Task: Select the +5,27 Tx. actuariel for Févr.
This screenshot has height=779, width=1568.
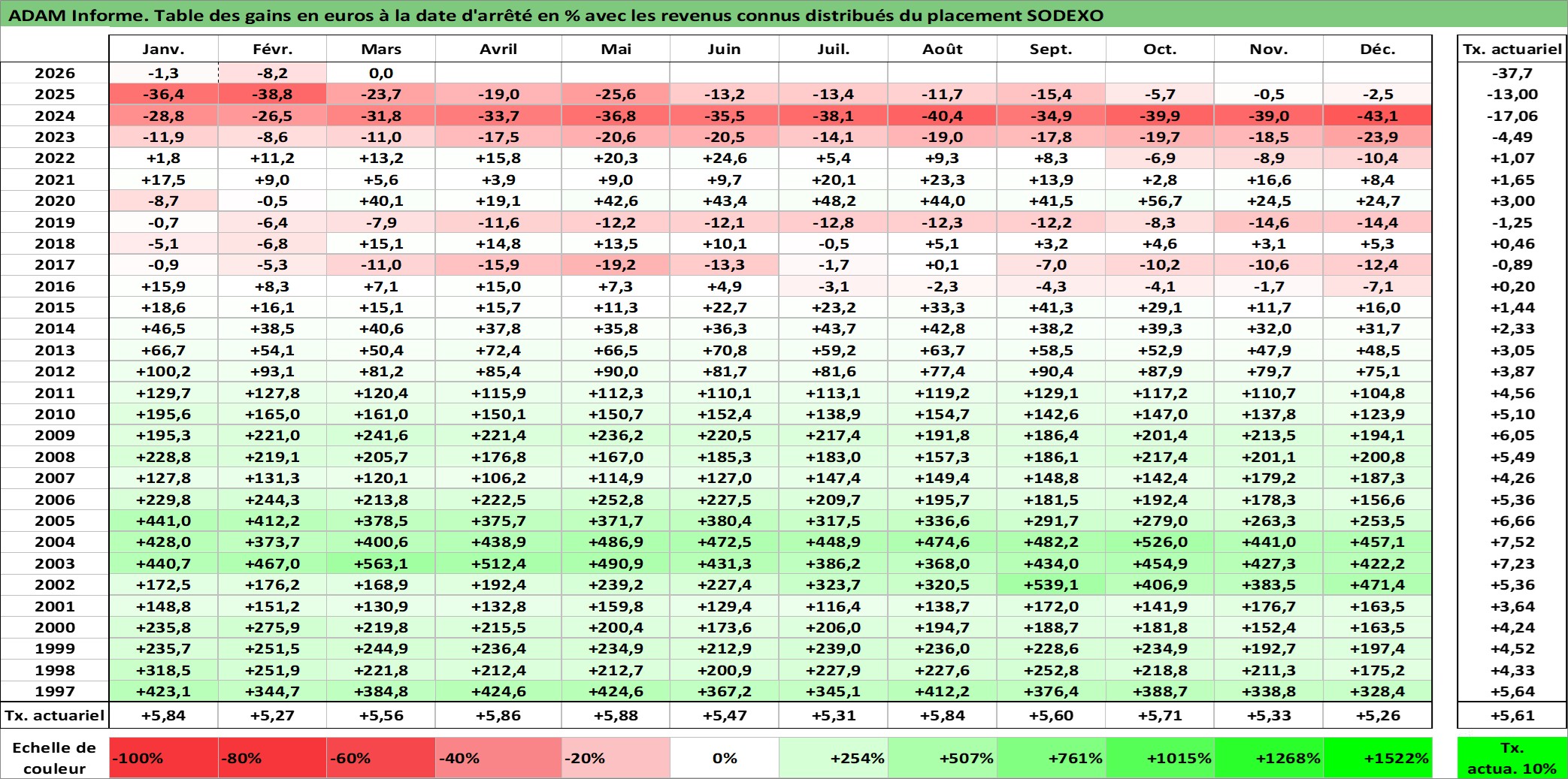Action: [x=272, y=715]
